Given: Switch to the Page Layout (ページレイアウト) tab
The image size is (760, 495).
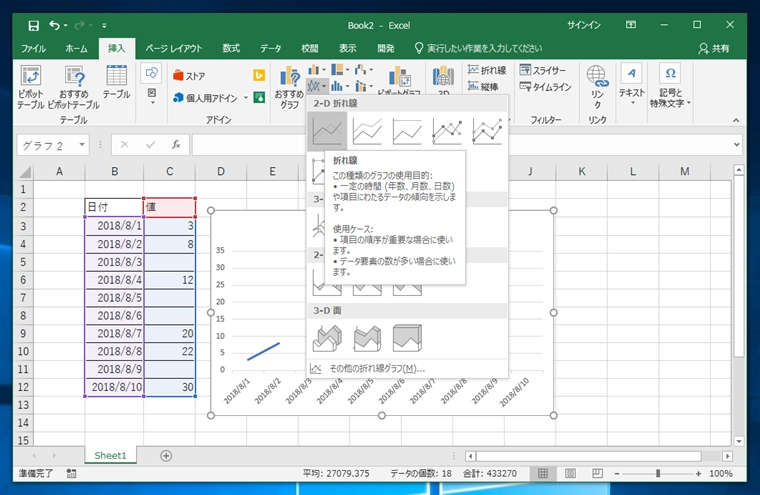Looking at the screenshot, I should [174, 48].
